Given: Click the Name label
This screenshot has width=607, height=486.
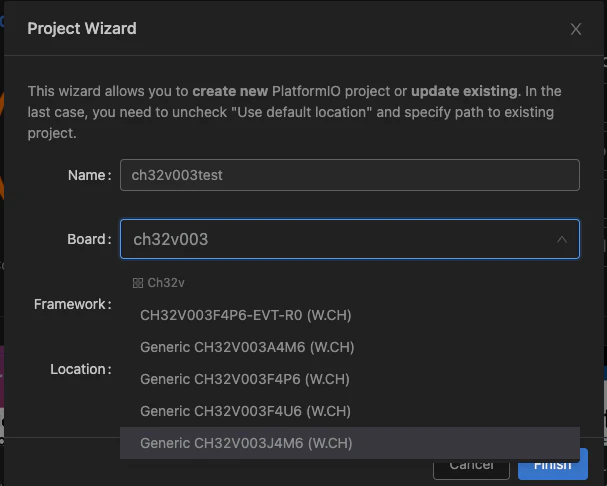Looking at the screenshot, I should coord(90,175).
